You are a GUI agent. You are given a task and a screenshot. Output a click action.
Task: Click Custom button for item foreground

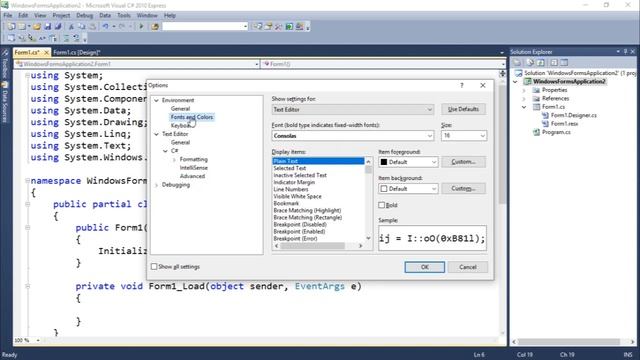pos(463,162)
